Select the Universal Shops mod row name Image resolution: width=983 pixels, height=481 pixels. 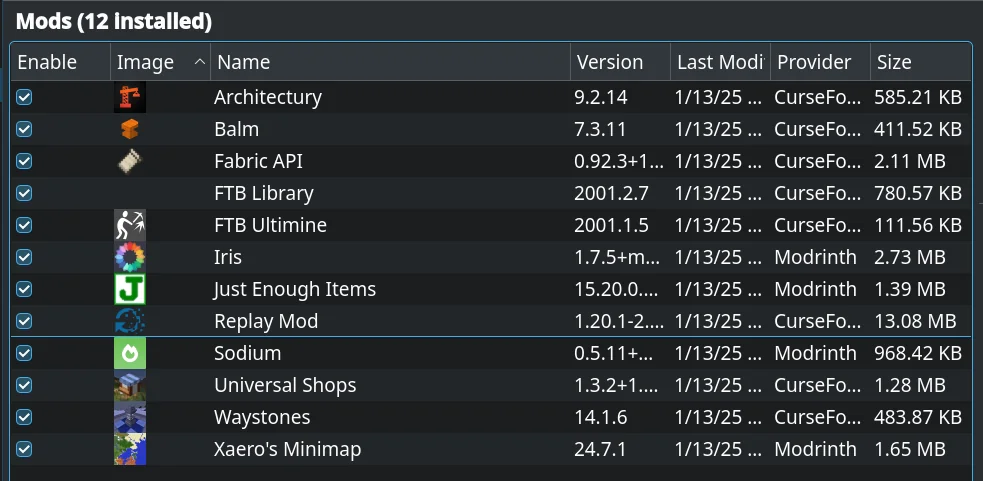coord(285,385)
